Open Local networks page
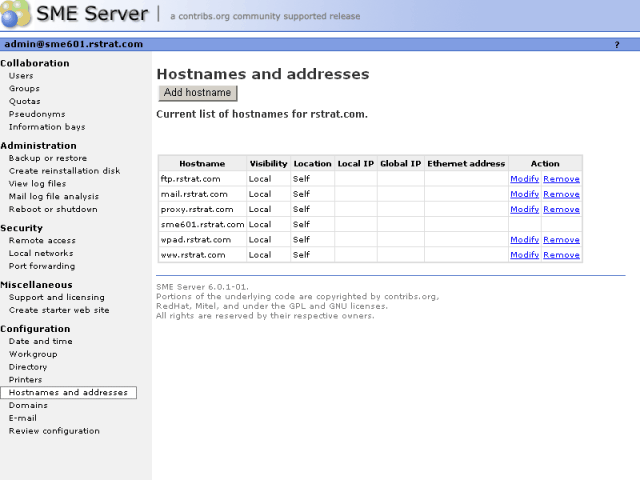Image resolution: width=640 pixels, height=480 pixels. pyautogui.click(x=41, y=253)
